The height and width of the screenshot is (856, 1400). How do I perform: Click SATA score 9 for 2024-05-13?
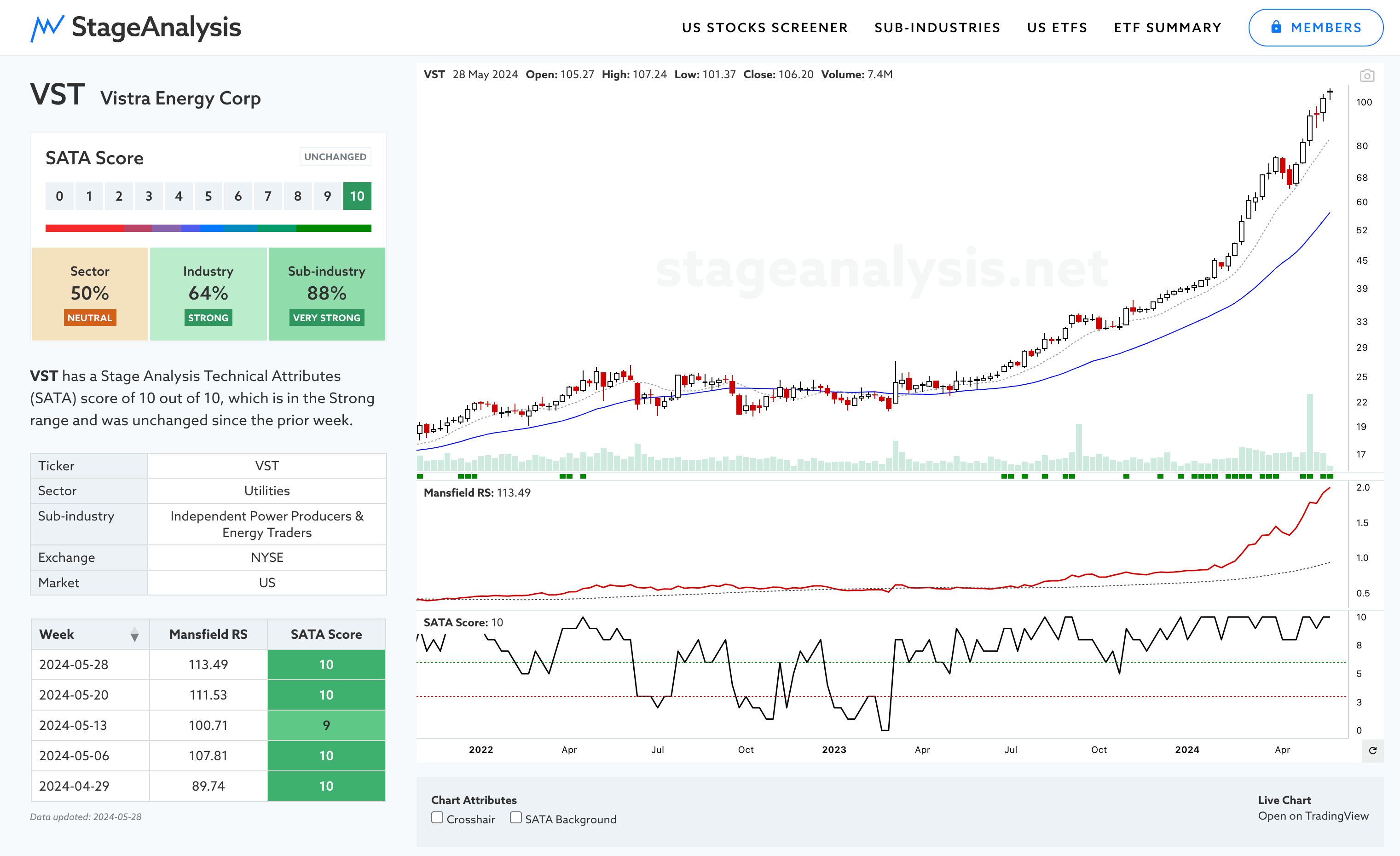pyautogui.click(x=326, y=725)
